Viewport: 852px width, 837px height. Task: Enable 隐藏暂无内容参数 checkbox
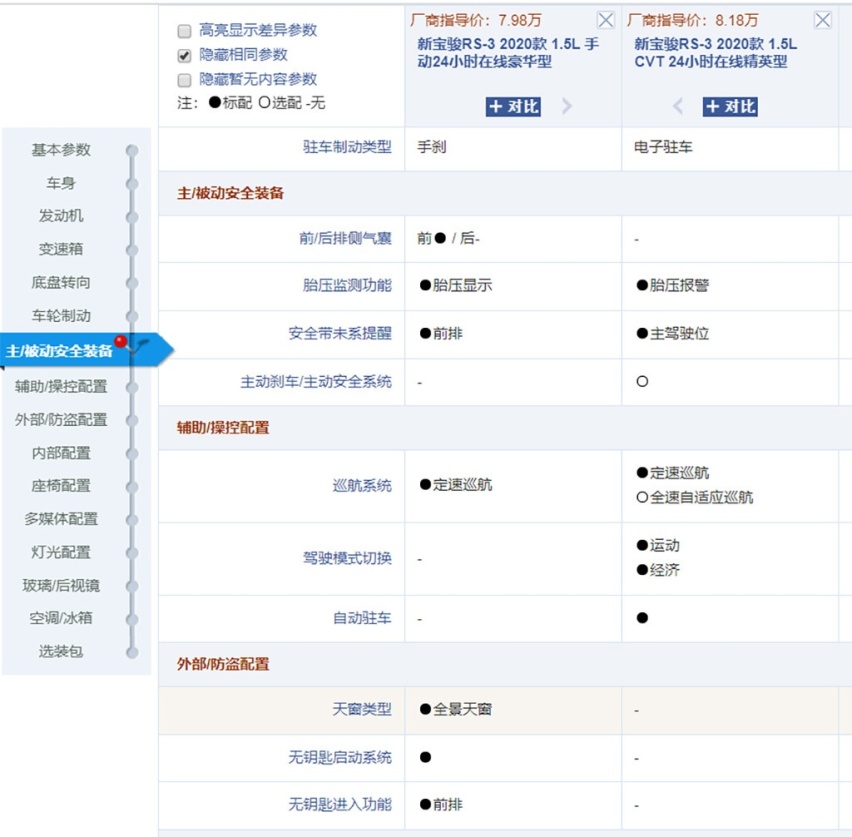point(185,80)
